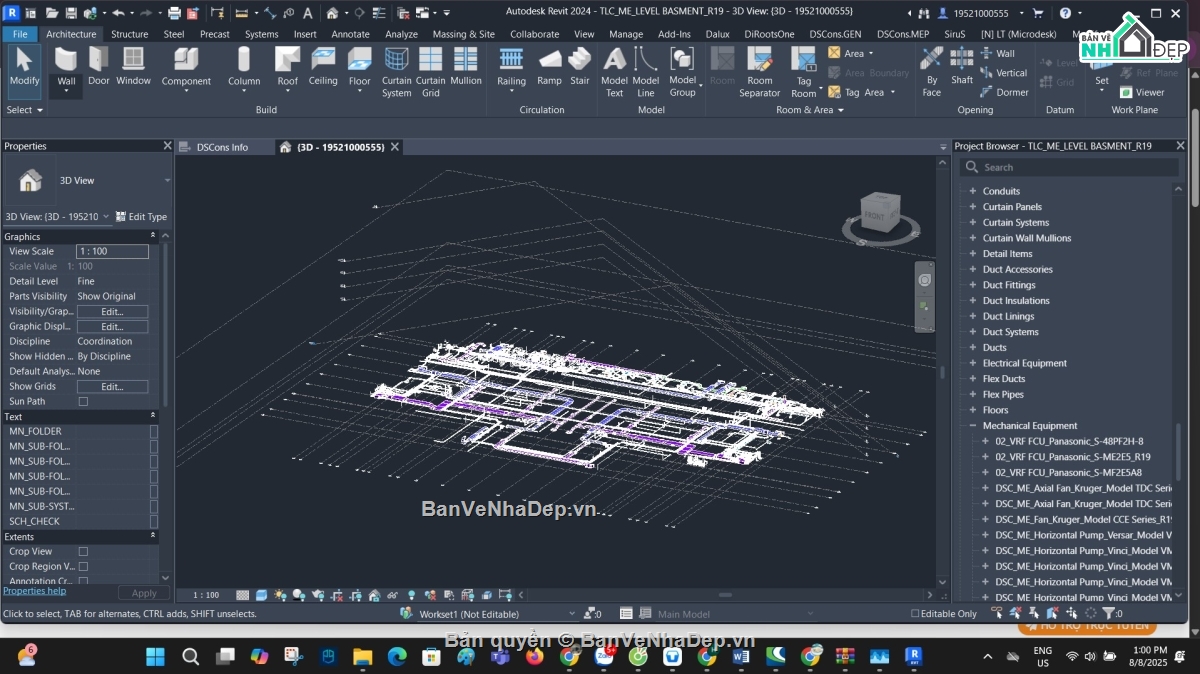
Task: Click the View Scale value field
Action: (112, 251)
